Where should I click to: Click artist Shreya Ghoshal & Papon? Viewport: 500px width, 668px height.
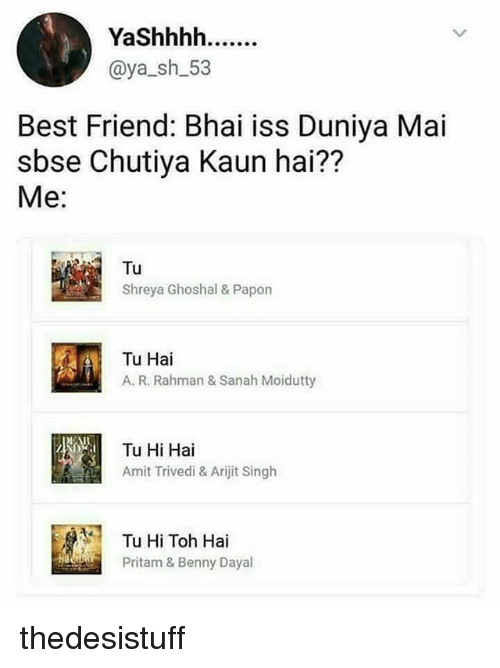(197, 290)
